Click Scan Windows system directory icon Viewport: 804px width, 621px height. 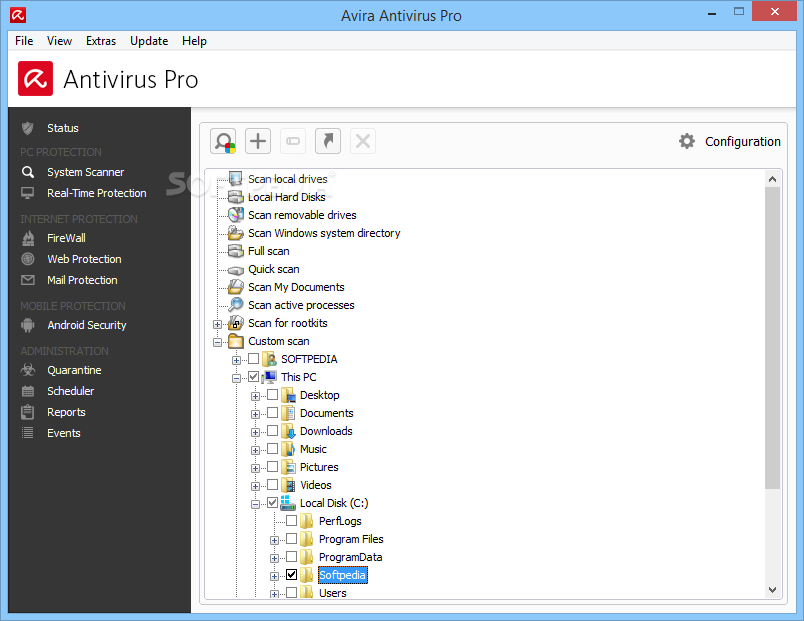tap(235, 233)
